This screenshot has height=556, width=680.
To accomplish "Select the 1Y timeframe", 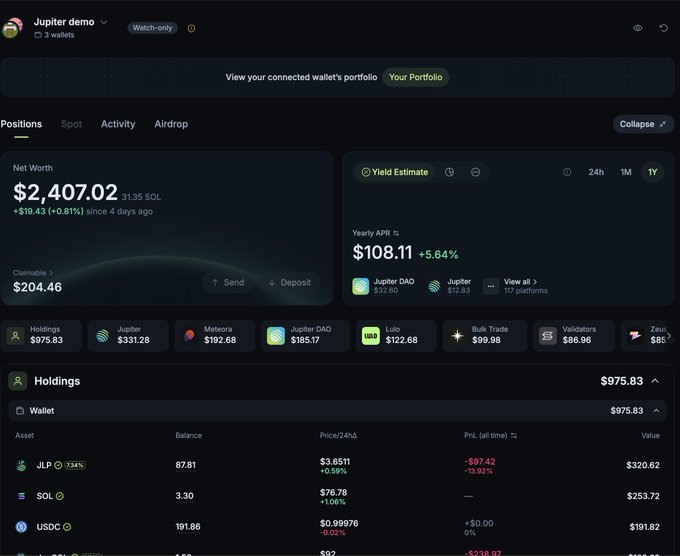I will point(653,172).
